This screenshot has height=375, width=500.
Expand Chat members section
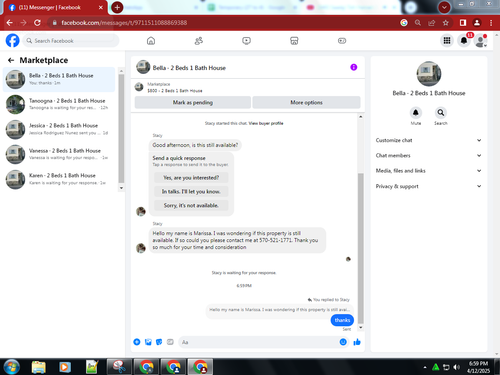429,156
